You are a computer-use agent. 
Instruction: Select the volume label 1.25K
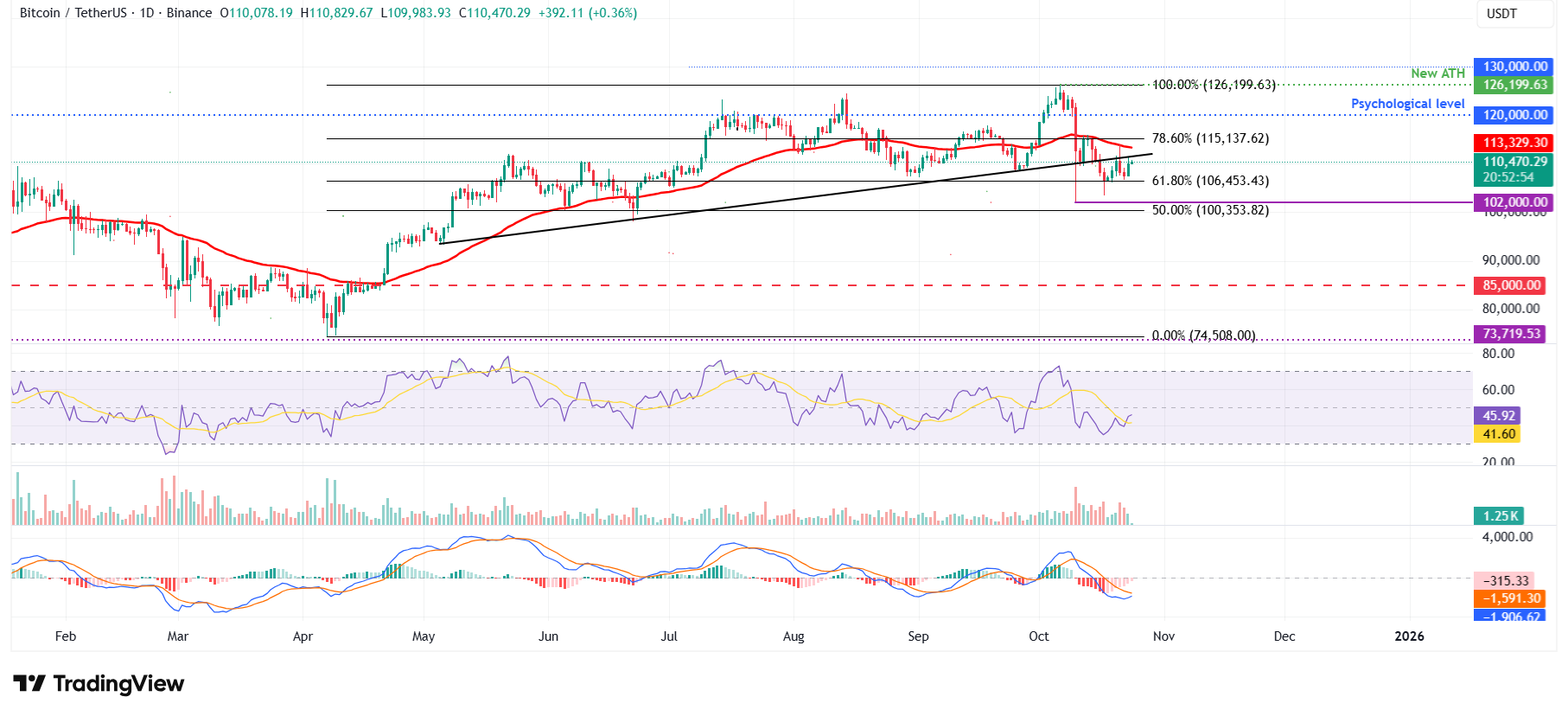tap(1500, 516)
